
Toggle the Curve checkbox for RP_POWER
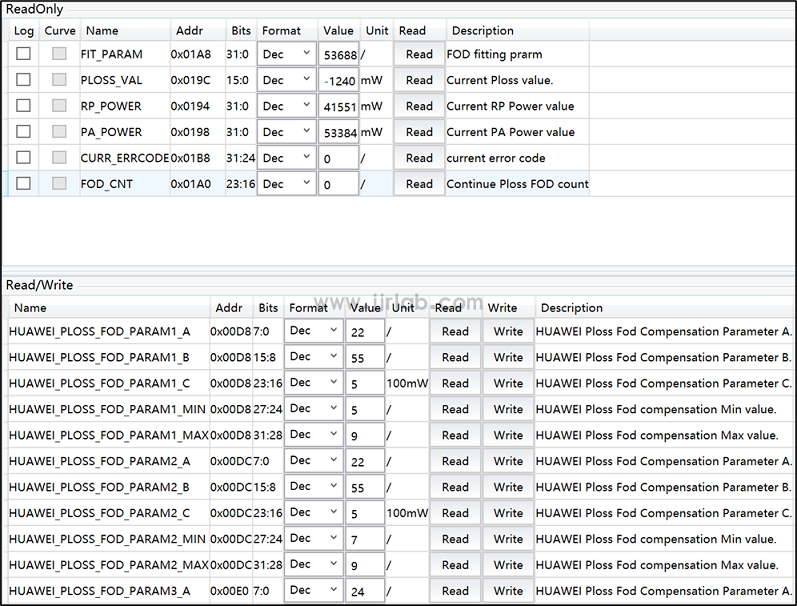pos(59,105)
